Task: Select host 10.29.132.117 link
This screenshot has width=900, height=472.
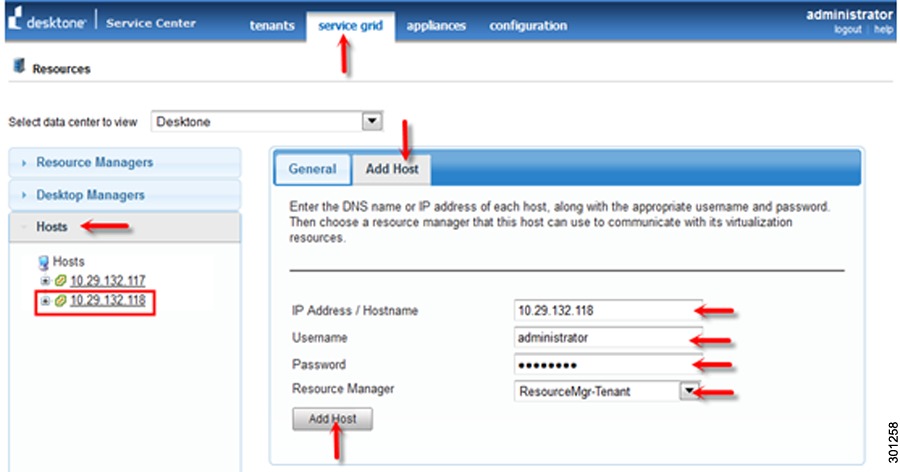Action: click(107, 281)
